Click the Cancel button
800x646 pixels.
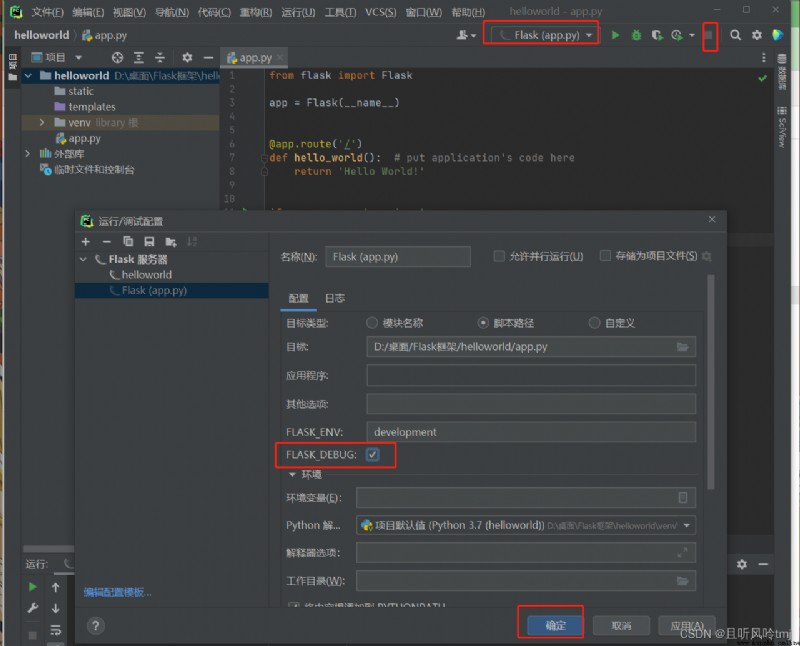(621, 625)
